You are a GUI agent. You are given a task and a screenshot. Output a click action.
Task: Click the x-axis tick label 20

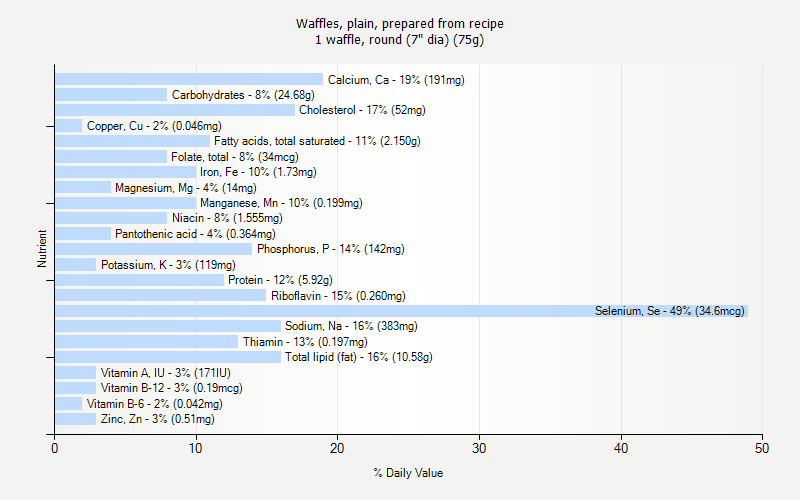pos(337,448)
